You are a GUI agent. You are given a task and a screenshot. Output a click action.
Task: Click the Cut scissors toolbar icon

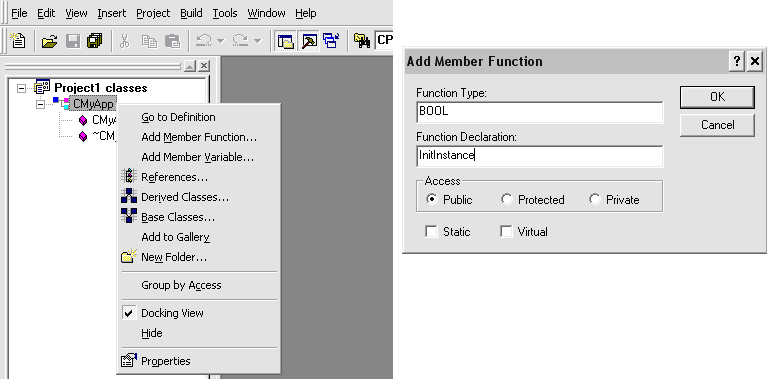click(125, 41)
